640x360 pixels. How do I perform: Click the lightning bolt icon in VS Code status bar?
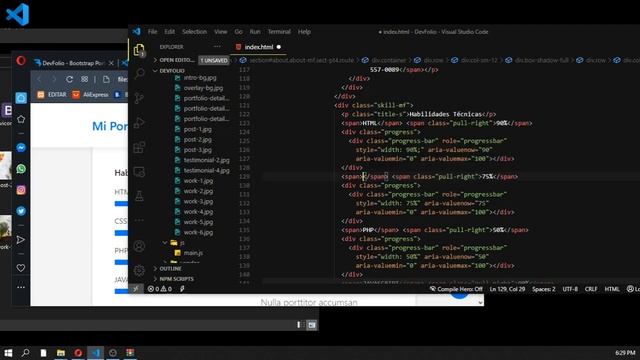pos(182,289)
